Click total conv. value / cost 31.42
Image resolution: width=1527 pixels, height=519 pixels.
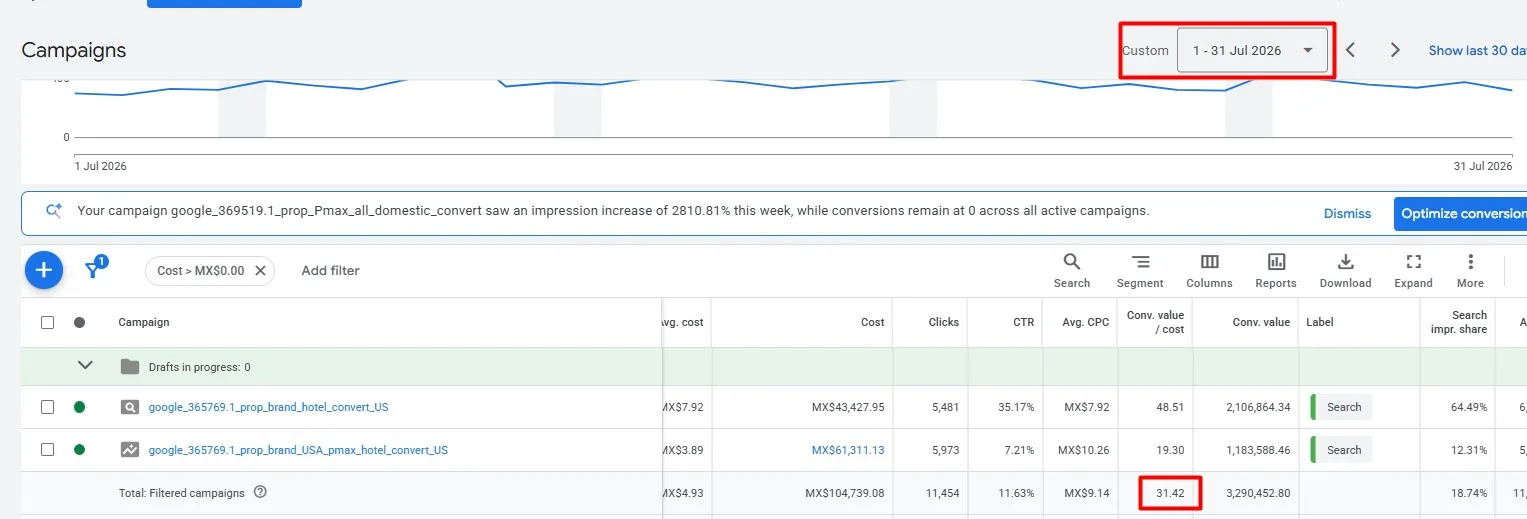click(1170, 493)
